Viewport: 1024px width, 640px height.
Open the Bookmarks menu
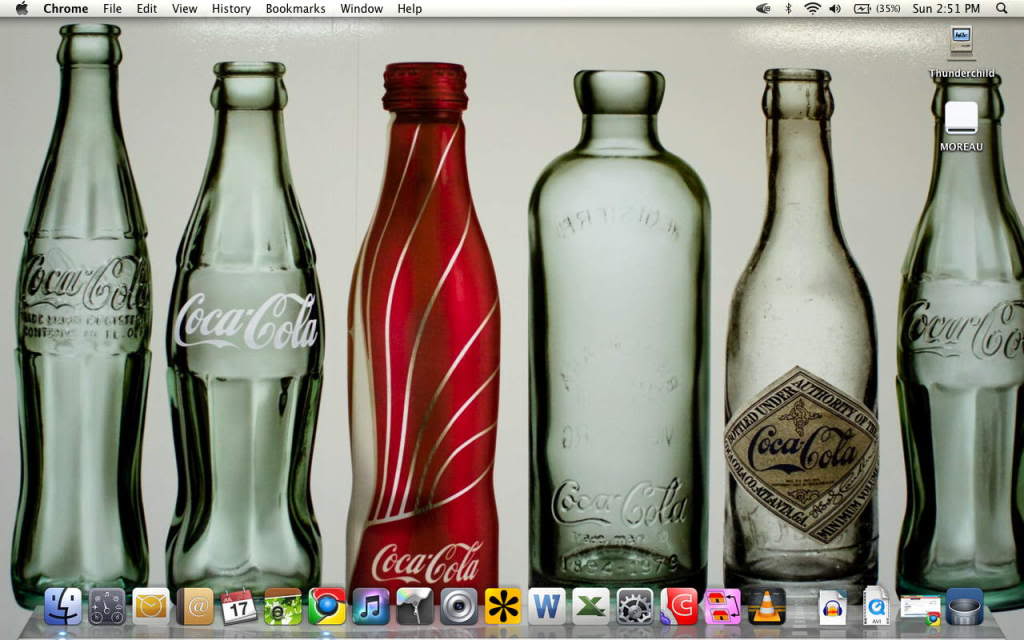(x=295, y=8)
